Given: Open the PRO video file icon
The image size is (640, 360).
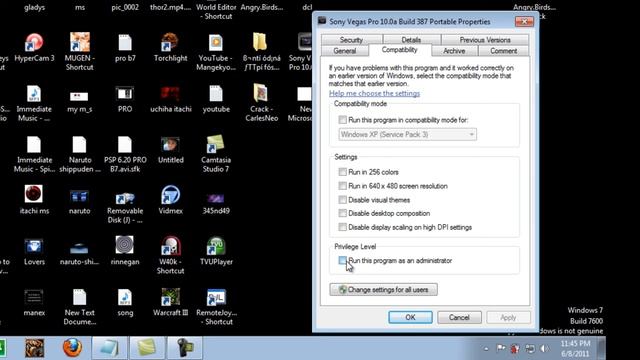Looking at the screenshot, I should 124,94.
